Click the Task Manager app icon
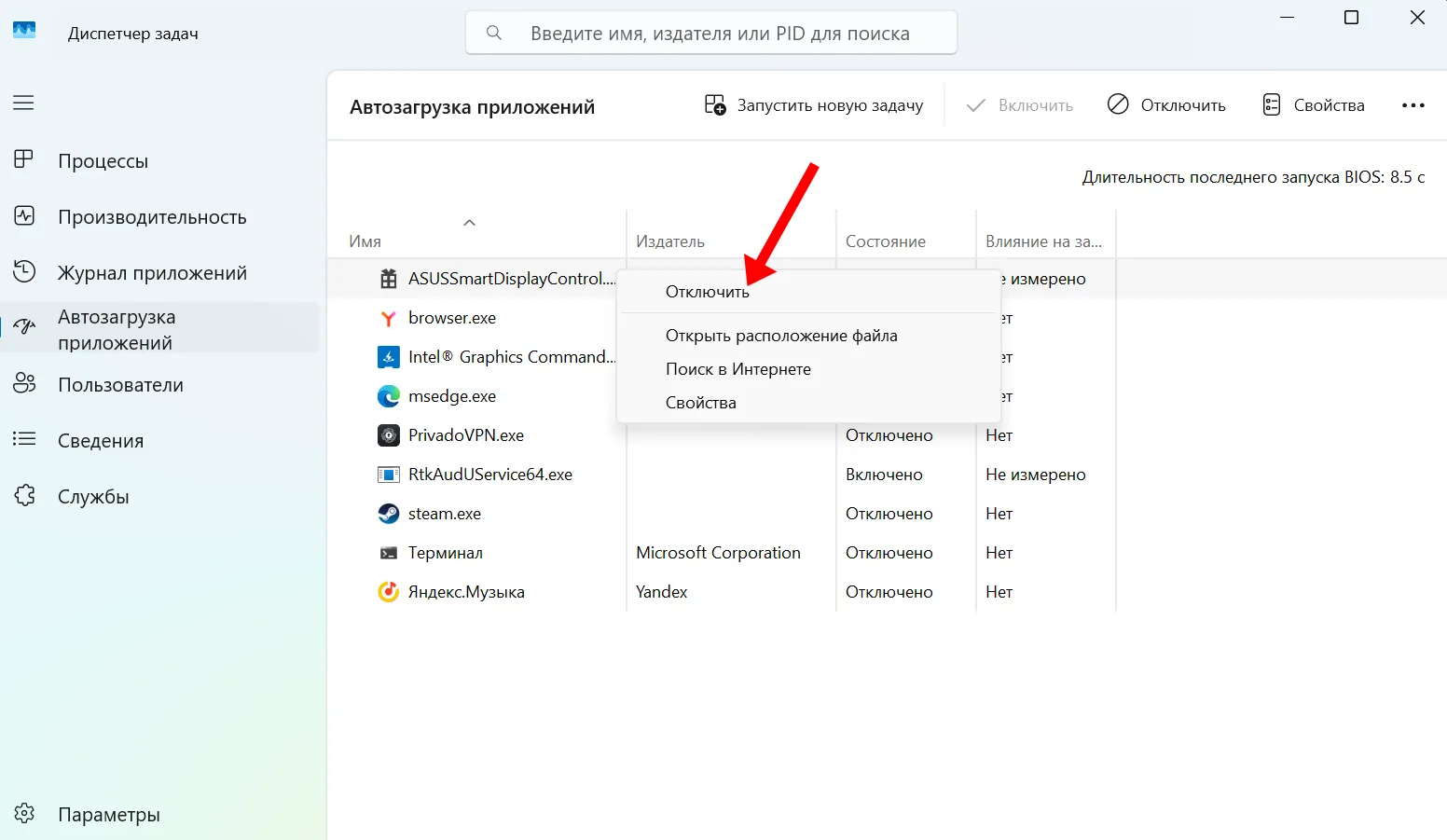The height and width of the screenshot is (840, 1447). coord(24,31)
